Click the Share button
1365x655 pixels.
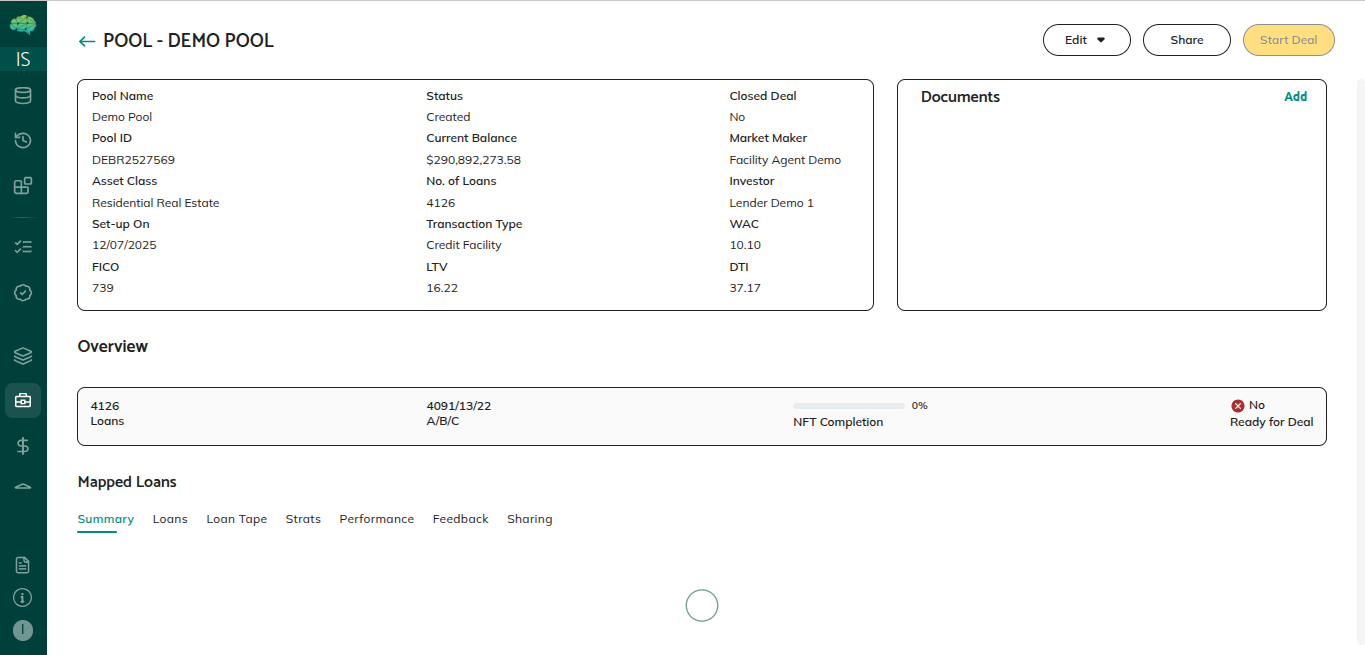1186,40
